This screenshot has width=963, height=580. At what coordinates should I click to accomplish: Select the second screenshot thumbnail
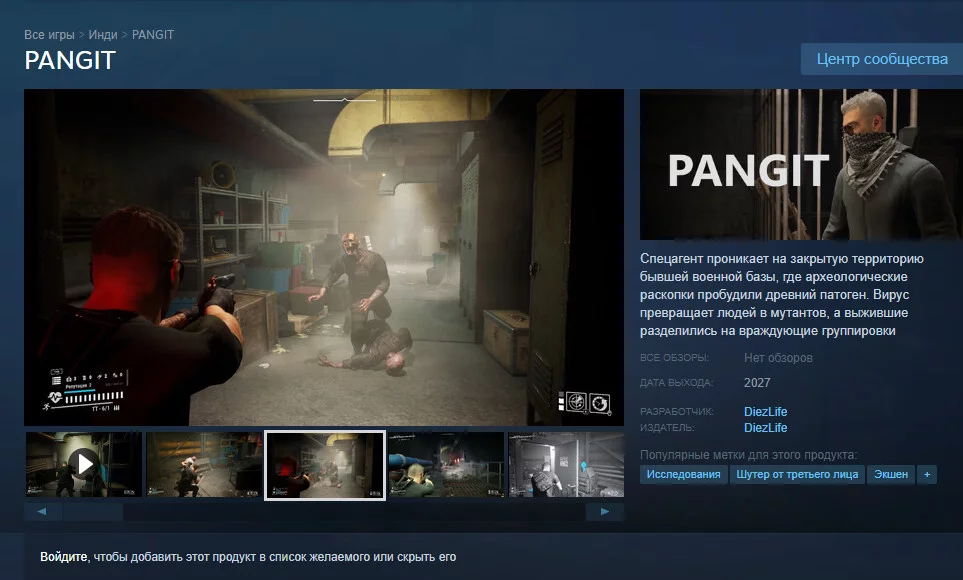click(204, 464)
